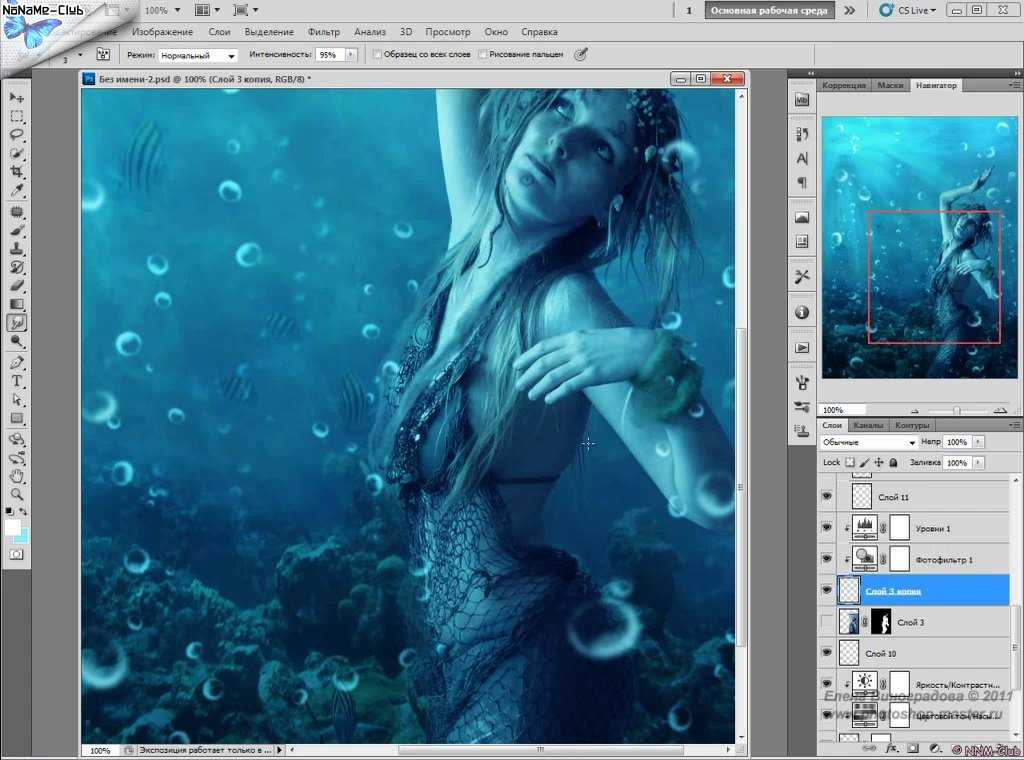Image resolution: width=1024 pixels, height=760 pixels.
Task: Click the layer style fx button
Action: coord(891,749)
